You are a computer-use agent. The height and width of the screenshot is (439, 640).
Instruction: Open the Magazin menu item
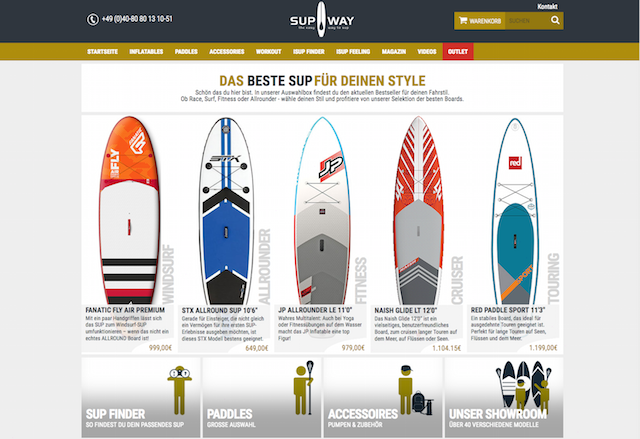(393, 51)
